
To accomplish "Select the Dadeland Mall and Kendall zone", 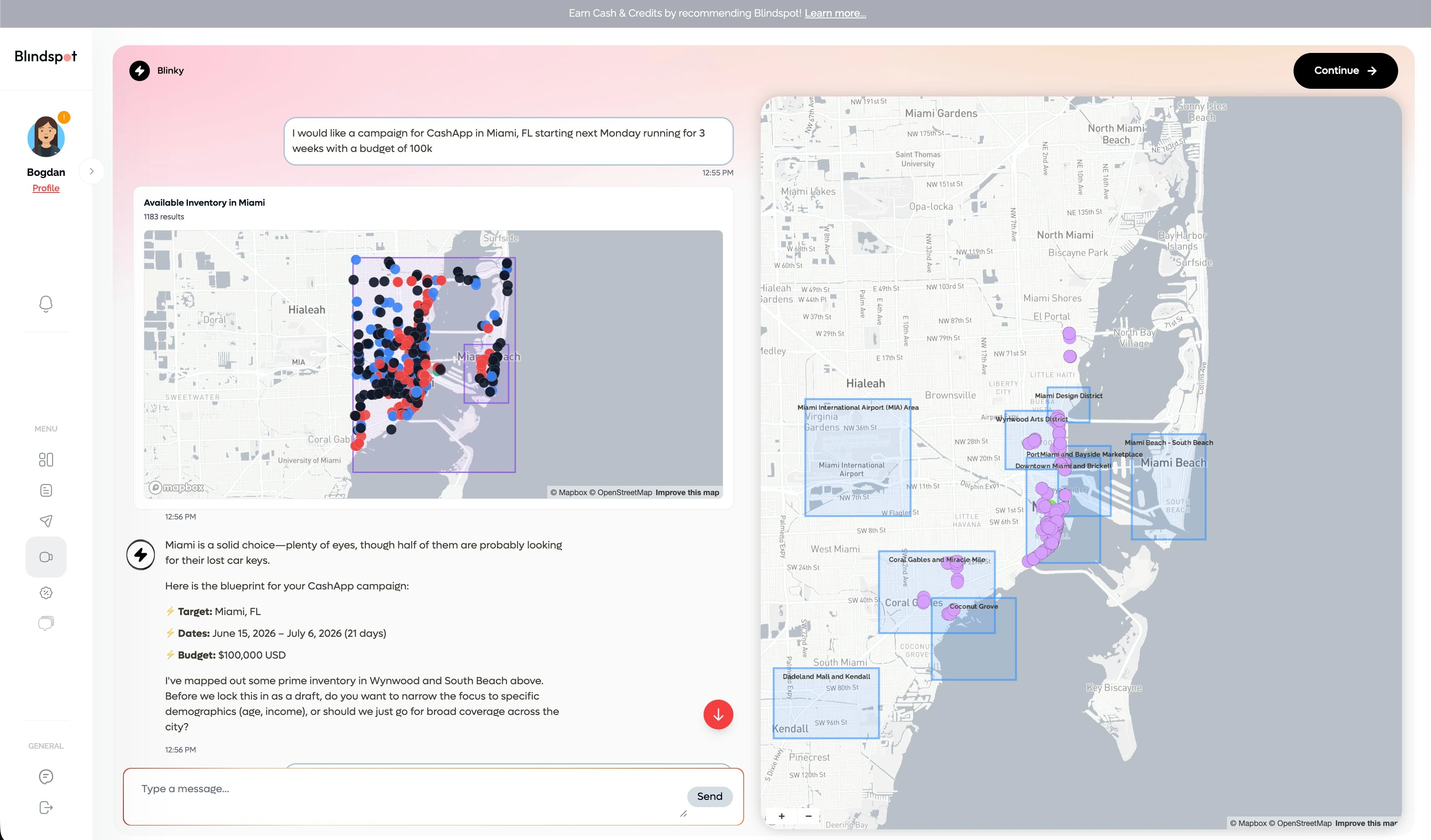I will [826, 703].
